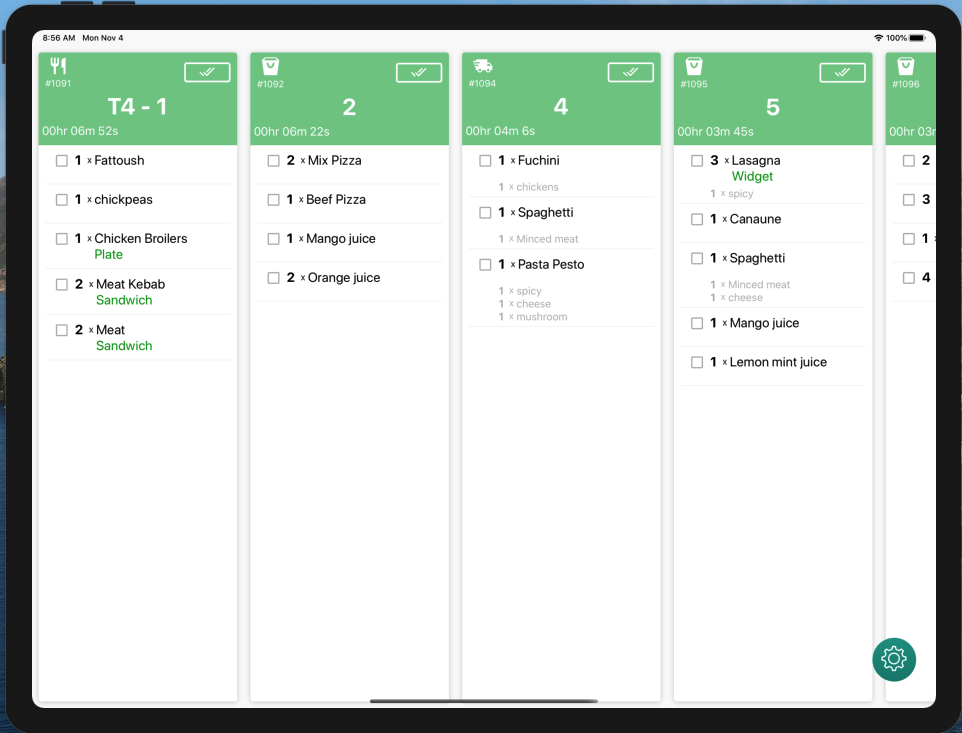The image size is (962, 733).
Task: Check the chickpeas item checkbox
Action: pyautogui.click(x=61, y=200)
